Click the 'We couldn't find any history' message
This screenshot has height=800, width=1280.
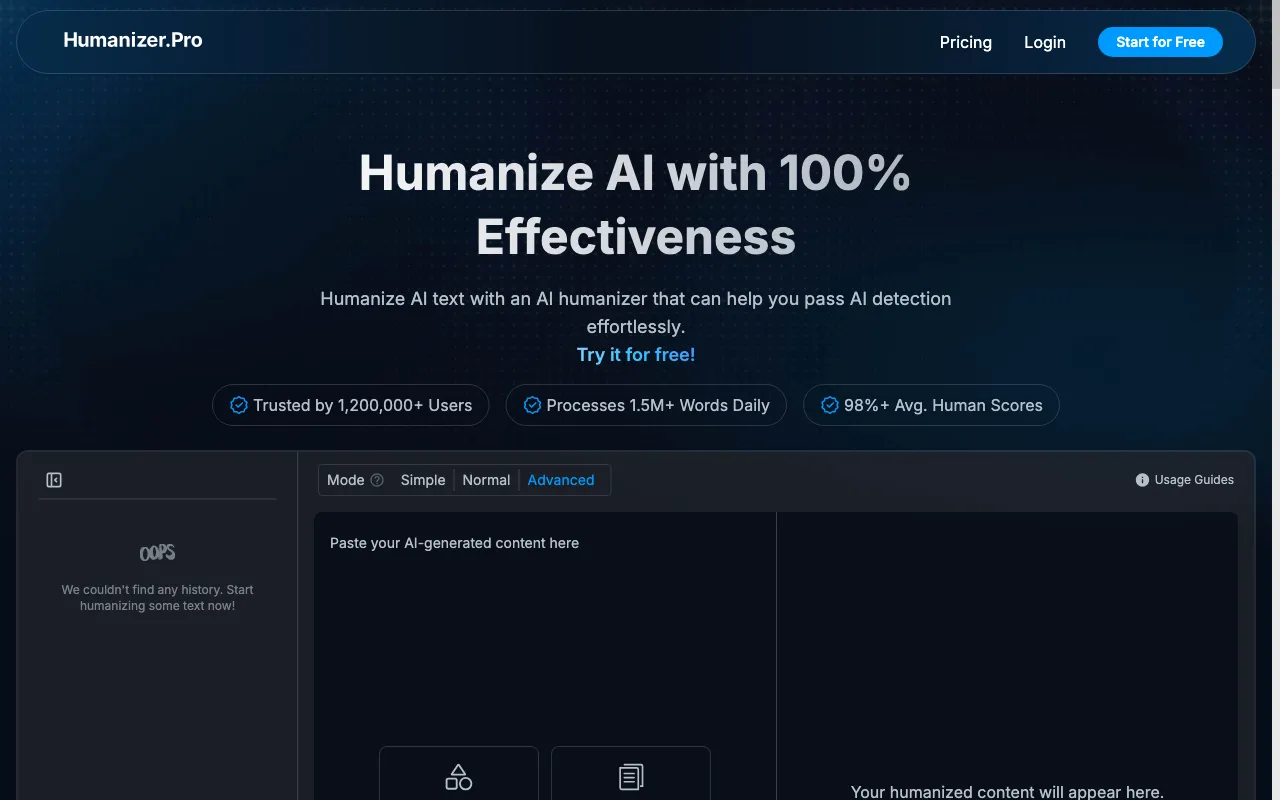point(157,598)
